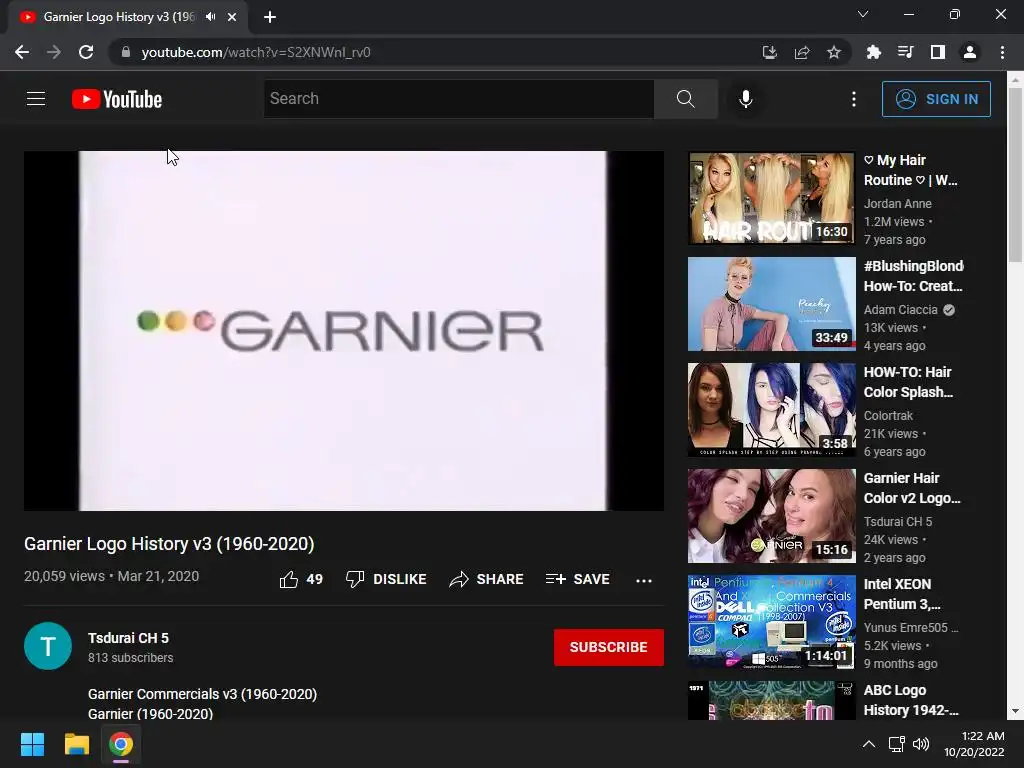This screenshot has width=1024, height=768.
Task: Open Tsdurai CH 5 channel avatar
Action: tap(48, 646)
